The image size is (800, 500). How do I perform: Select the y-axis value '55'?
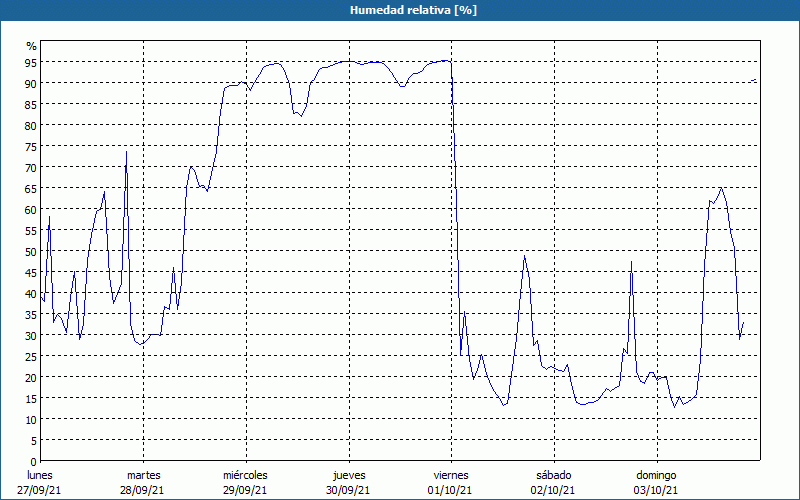[x=31, y=231]
